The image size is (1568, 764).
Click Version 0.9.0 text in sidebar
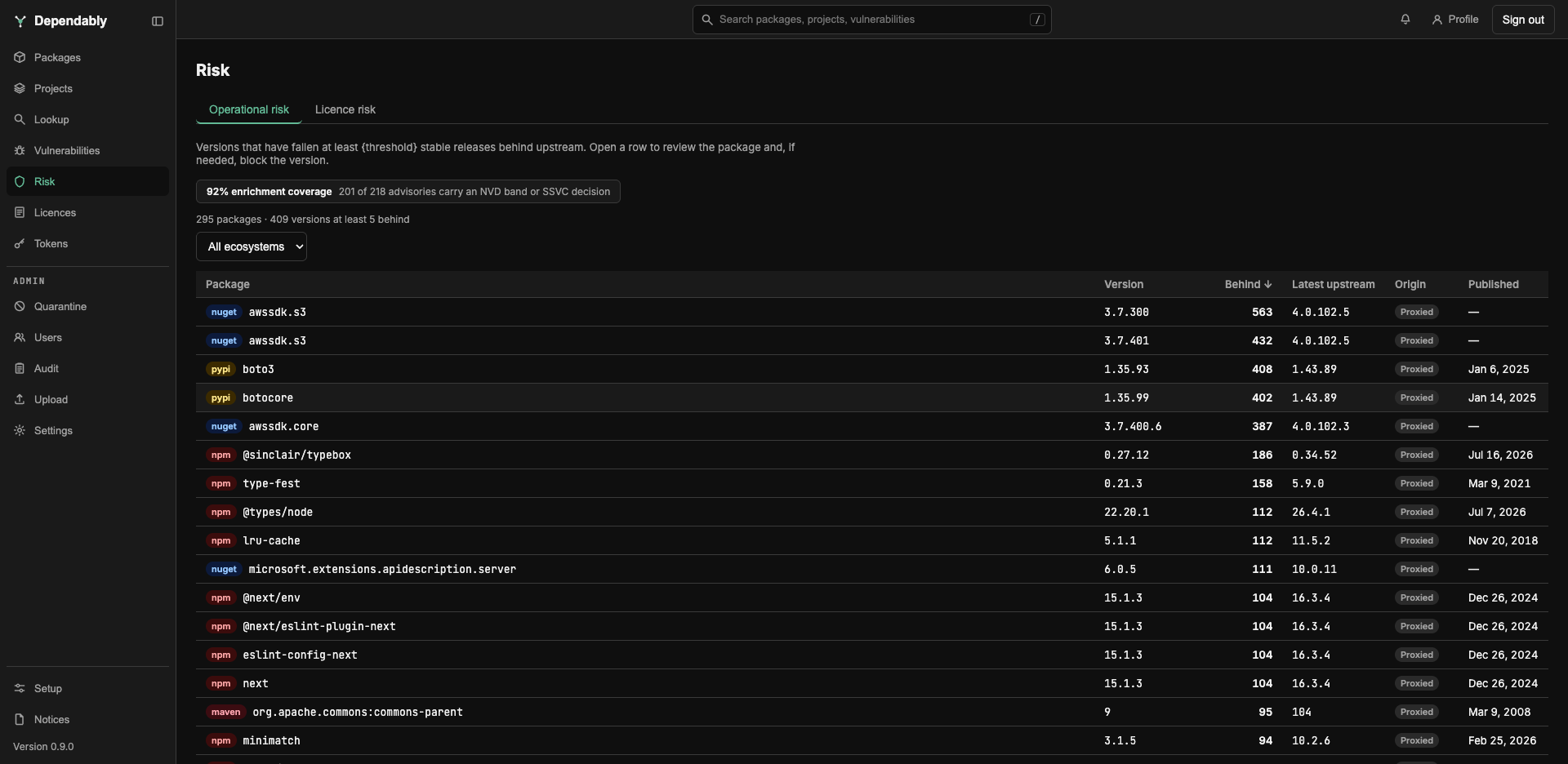[x=43, y=747]
